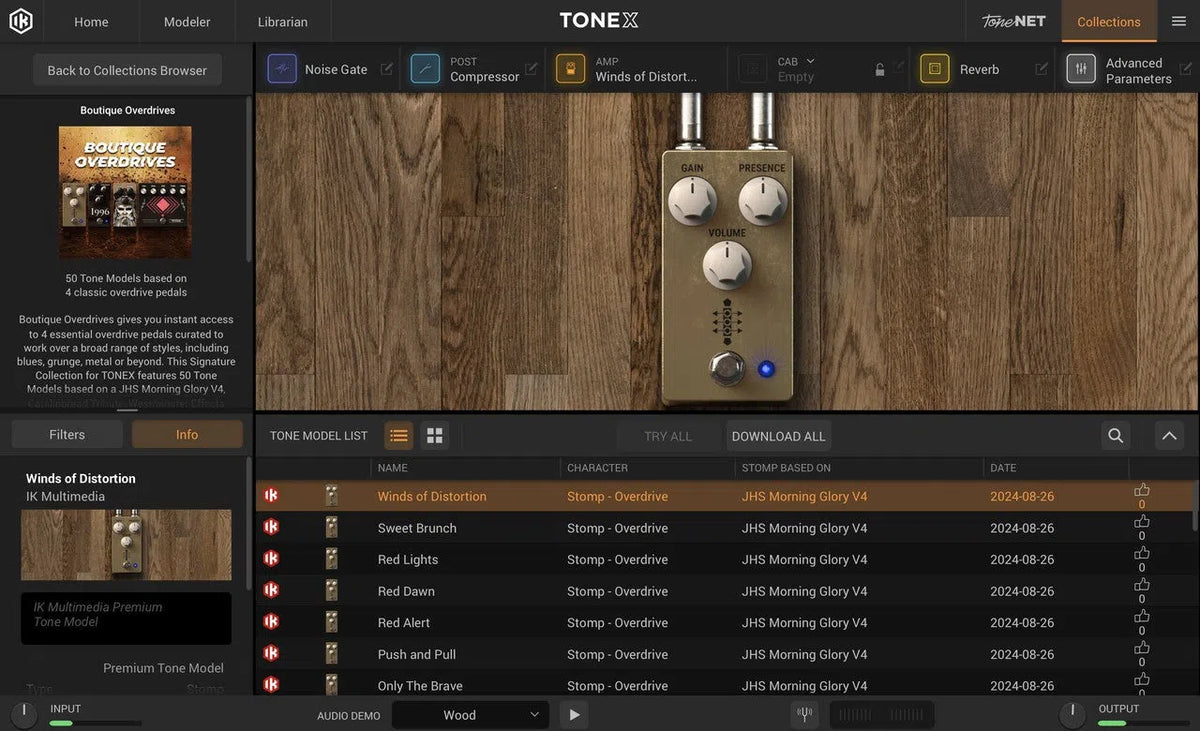This screenshot has width=1200, height=731.
Task: Click the search magnifier in Tone Model List
Action: (x=1114, y=436)
